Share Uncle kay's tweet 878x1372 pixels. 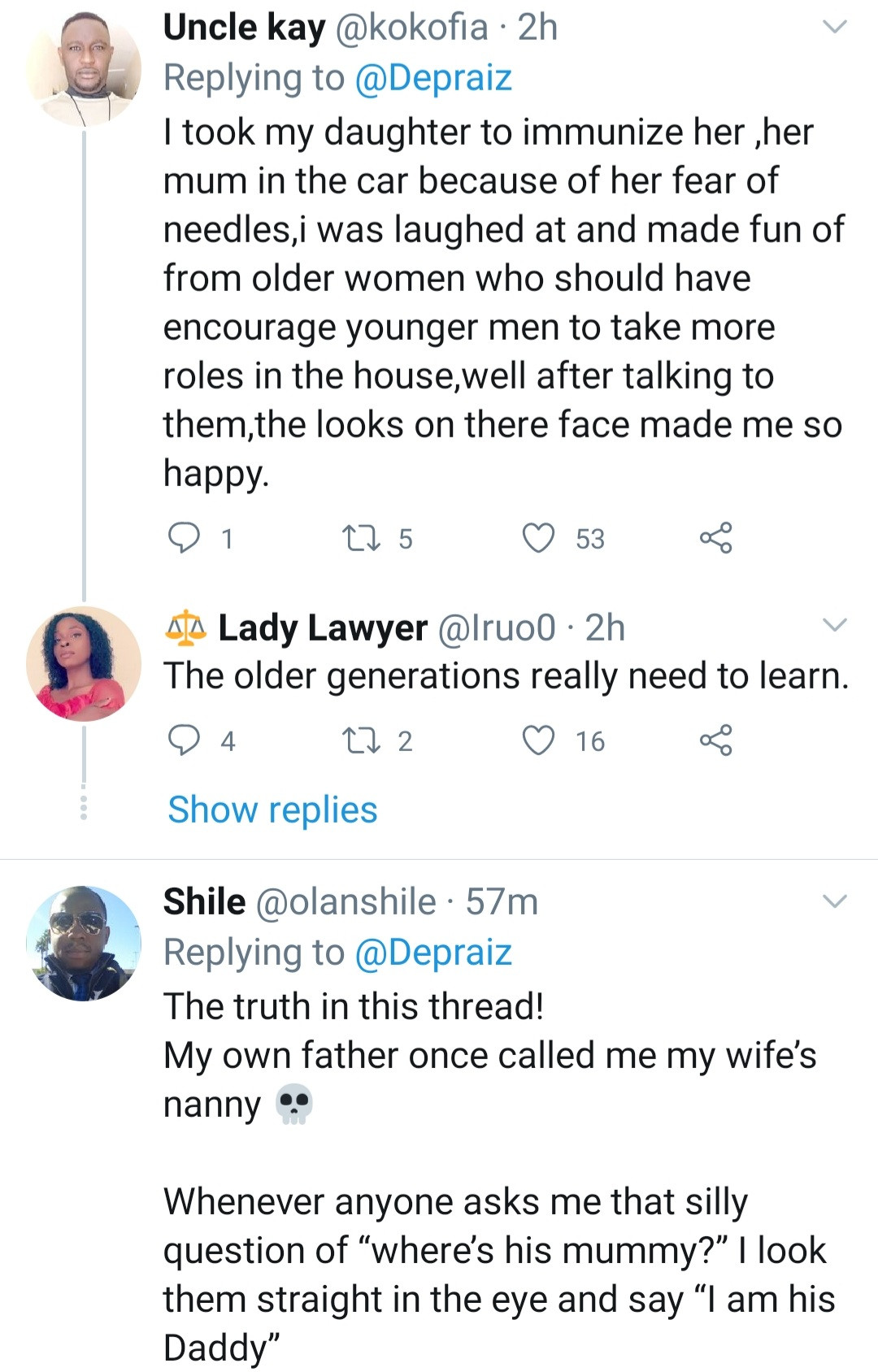[x=715, y=538]
